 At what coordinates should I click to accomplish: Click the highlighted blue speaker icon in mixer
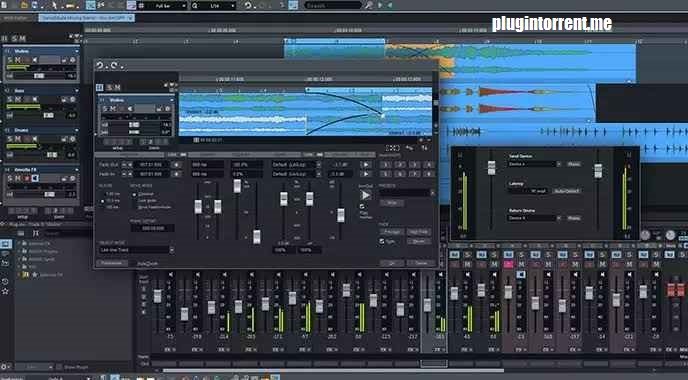(x=521, y=274)
